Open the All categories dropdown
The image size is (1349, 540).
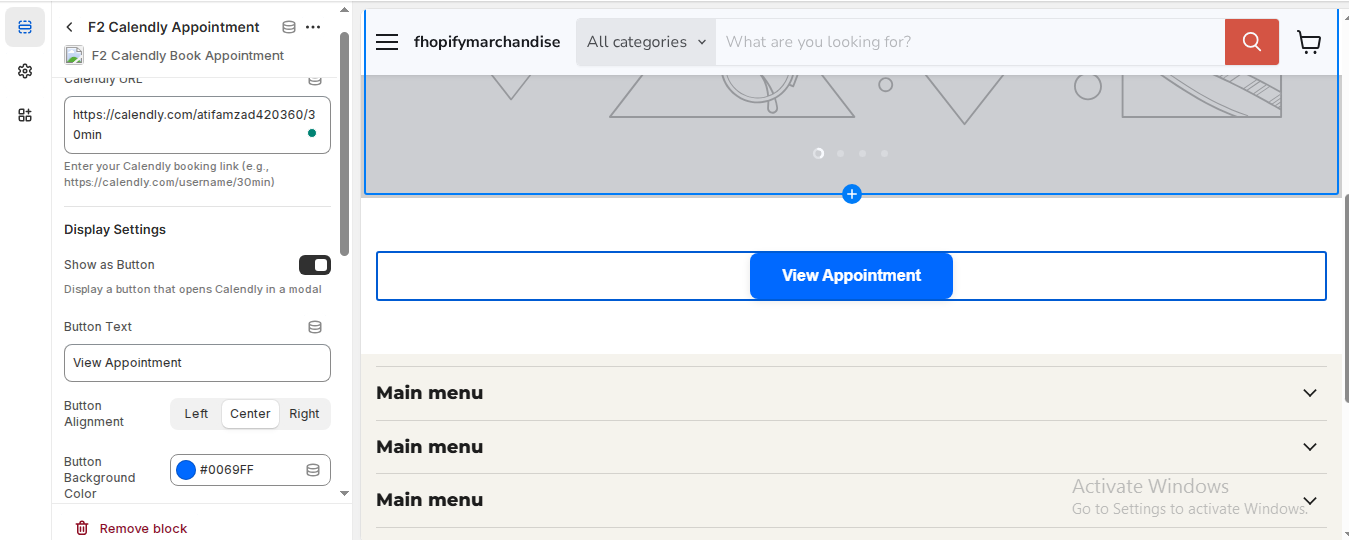646,42
